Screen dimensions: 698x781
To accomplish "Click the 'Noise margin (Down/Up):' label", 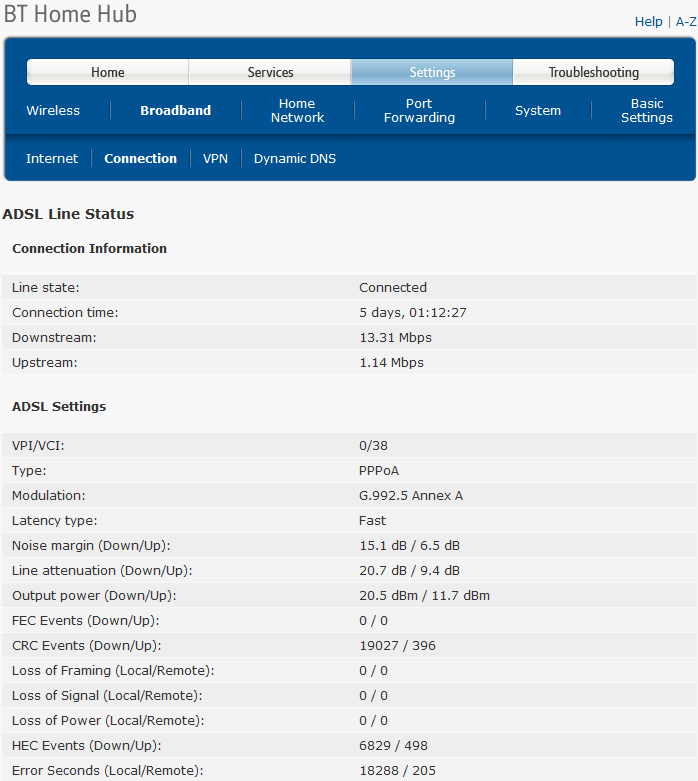I will (91, 545).
